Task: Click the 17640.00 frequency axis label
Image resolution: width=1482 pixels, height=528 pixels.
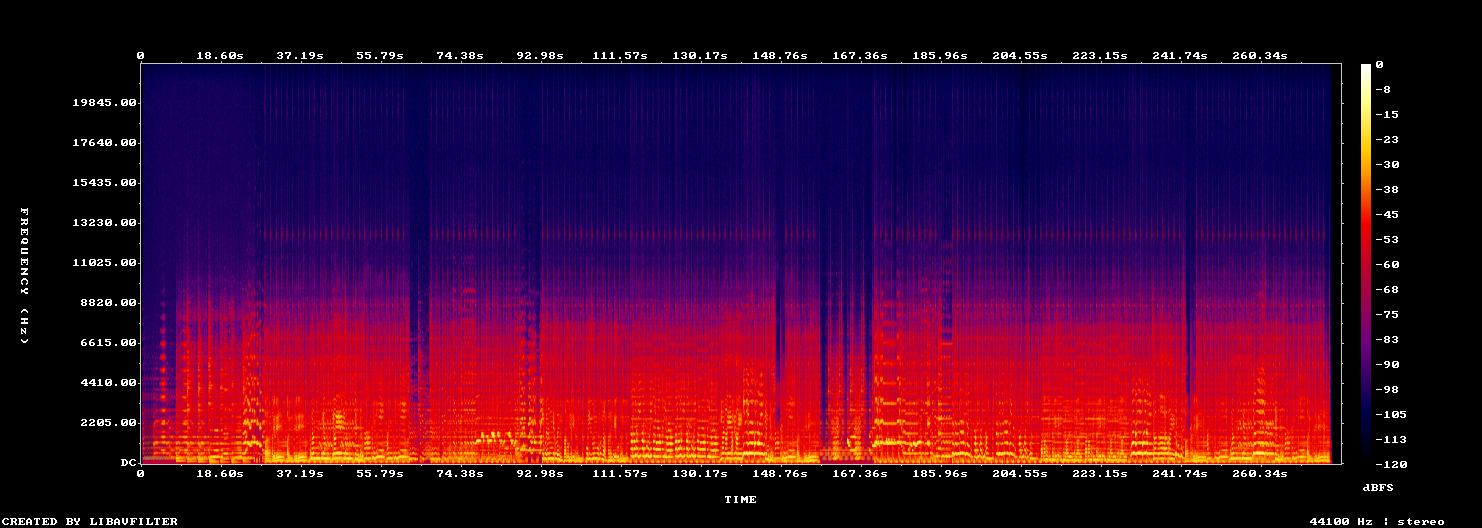Action: [104, 143]
